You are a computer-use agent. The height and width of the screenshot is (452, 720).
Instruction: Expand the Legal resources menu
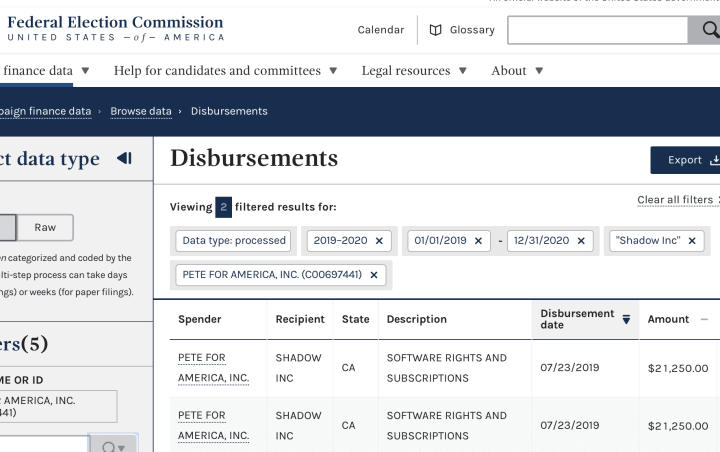413,71
